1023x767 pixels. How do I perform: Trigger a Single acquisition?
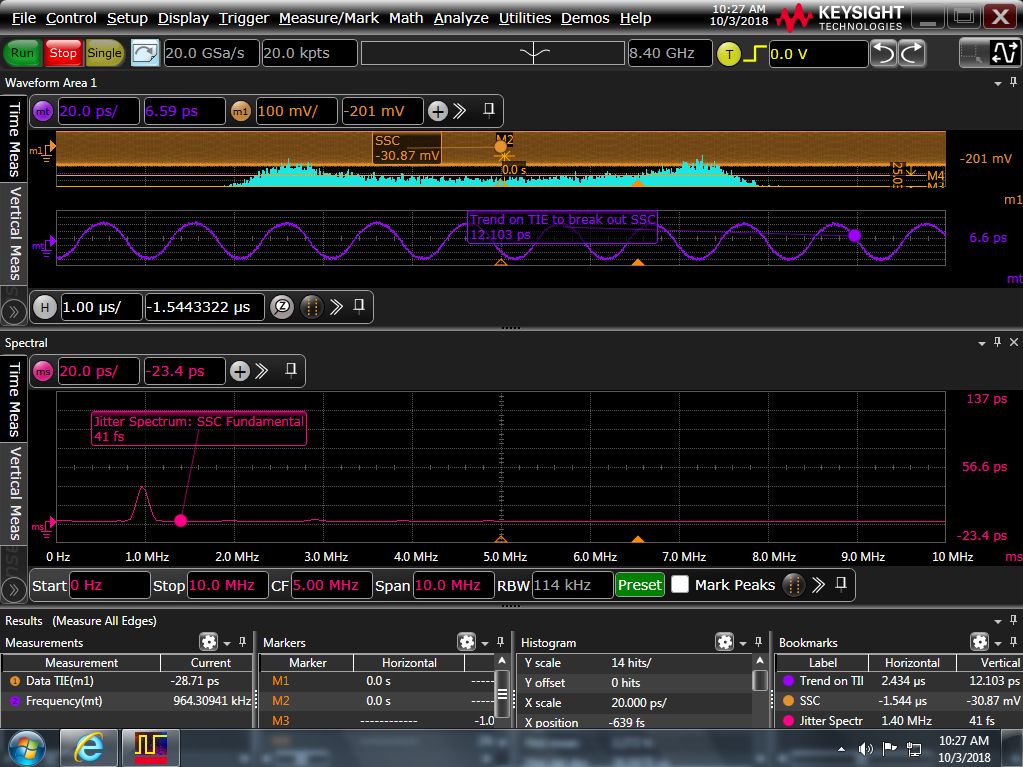tap(104, 53)
